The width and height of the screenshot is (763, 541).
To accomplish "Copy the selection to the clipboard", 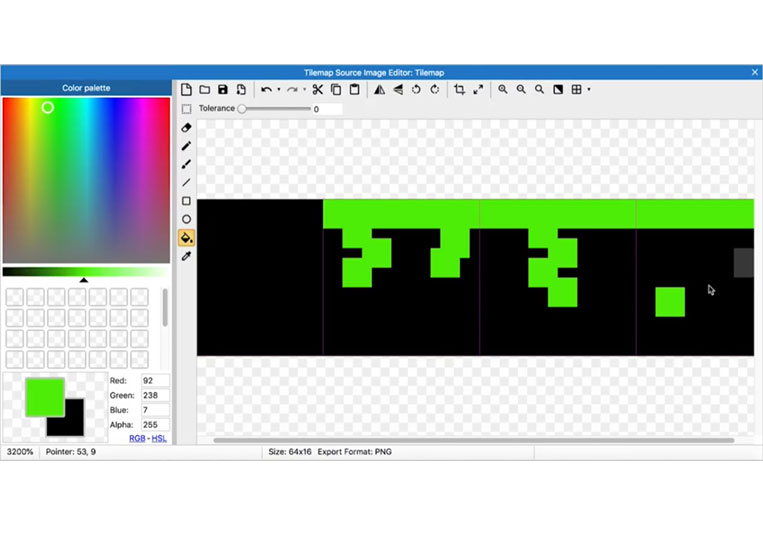I will pos(336,90).
